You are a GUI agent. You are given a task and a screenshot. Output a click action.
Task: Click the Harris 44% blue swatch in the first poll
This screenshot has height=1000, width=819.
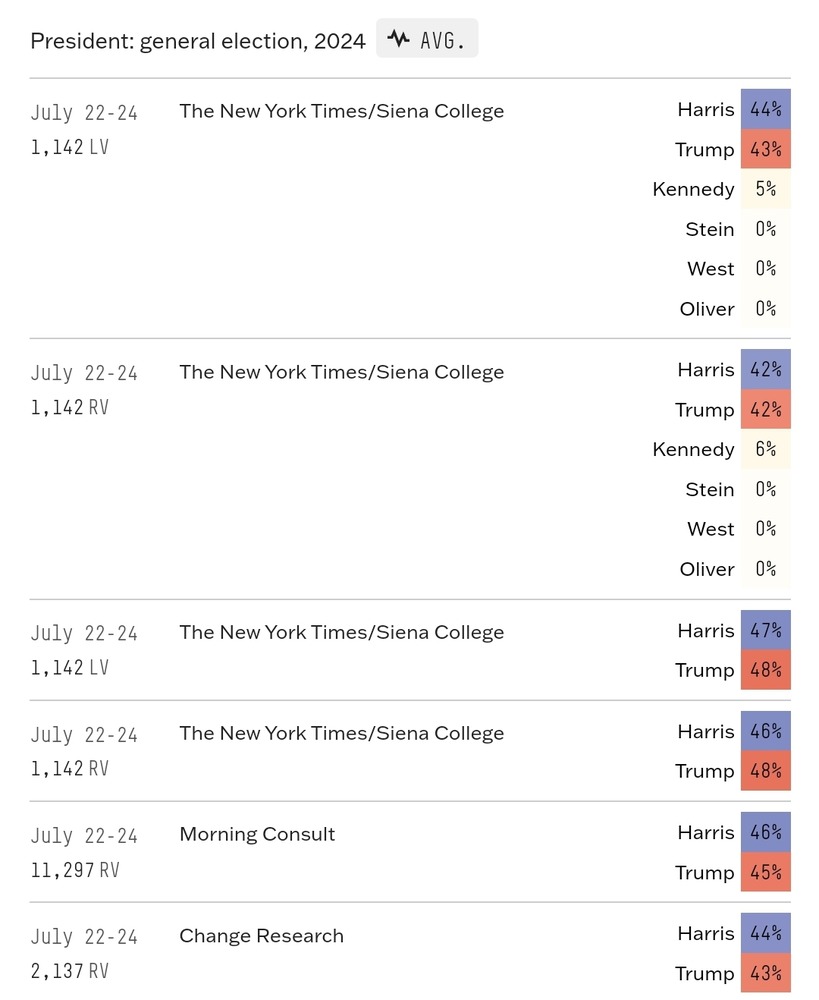click(765, 109)
